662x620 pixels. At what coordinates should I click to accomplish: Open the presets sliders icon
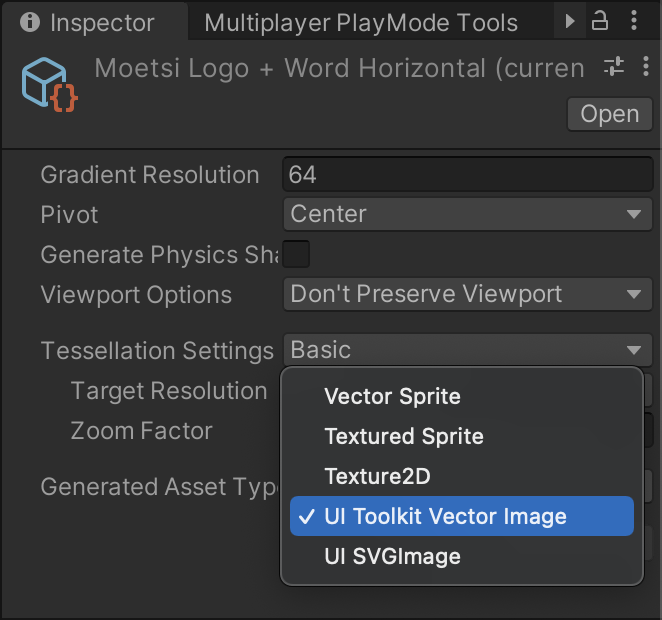pos(613,67)
